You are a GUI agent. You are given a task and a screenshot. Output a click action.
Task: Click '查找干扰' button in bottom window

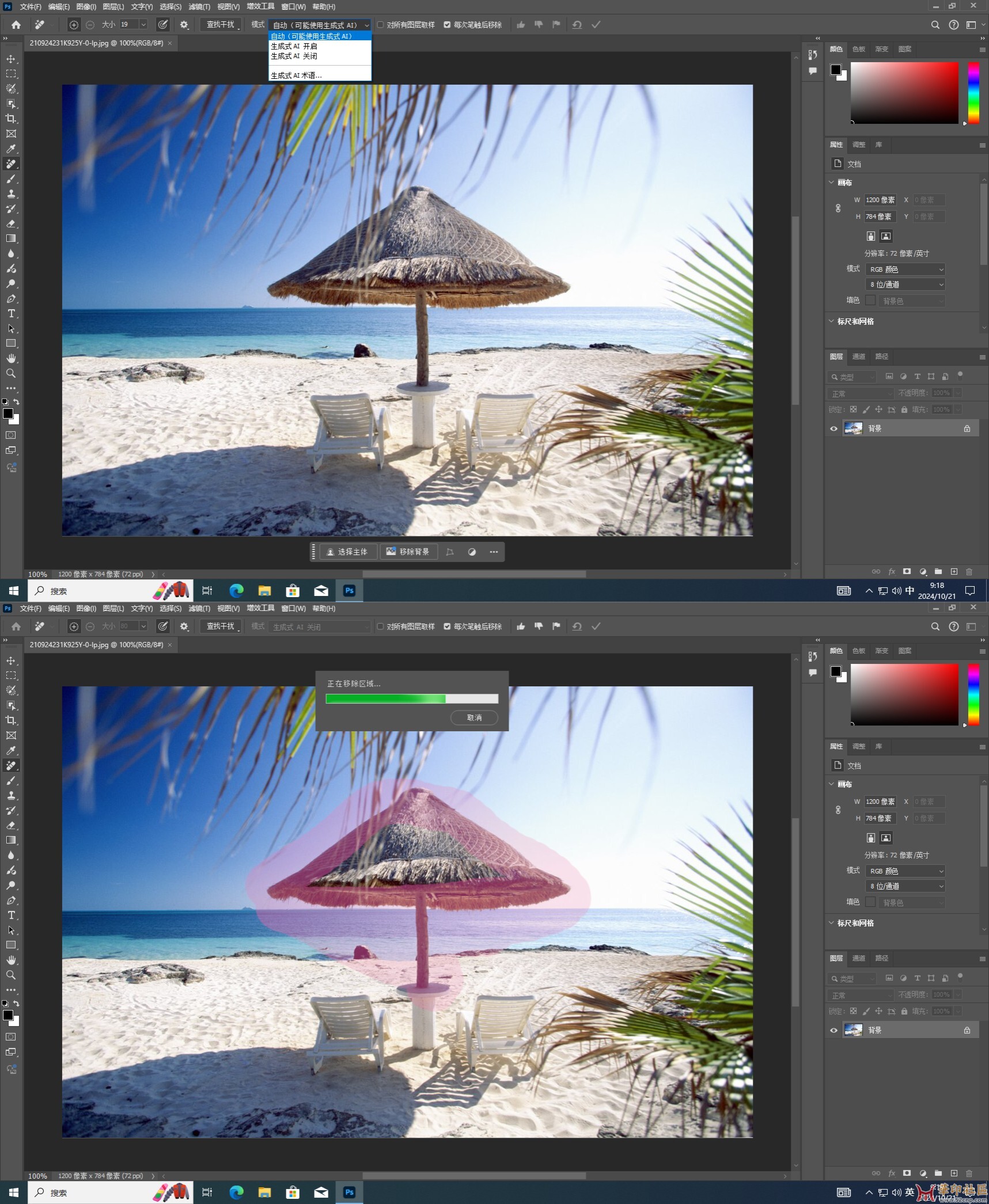pyautogui.click(x=221, y=626)
